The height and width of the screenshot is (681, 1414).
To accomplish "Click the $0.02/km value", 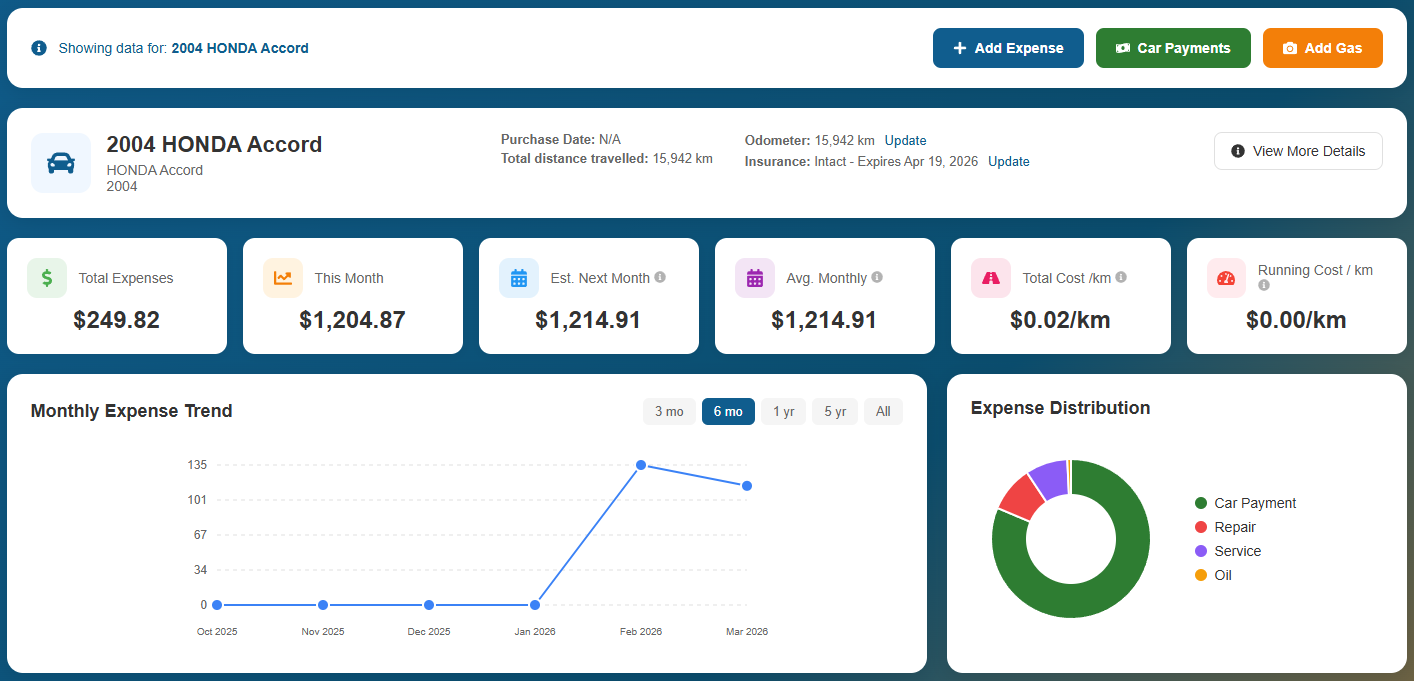I will 1061,320.
